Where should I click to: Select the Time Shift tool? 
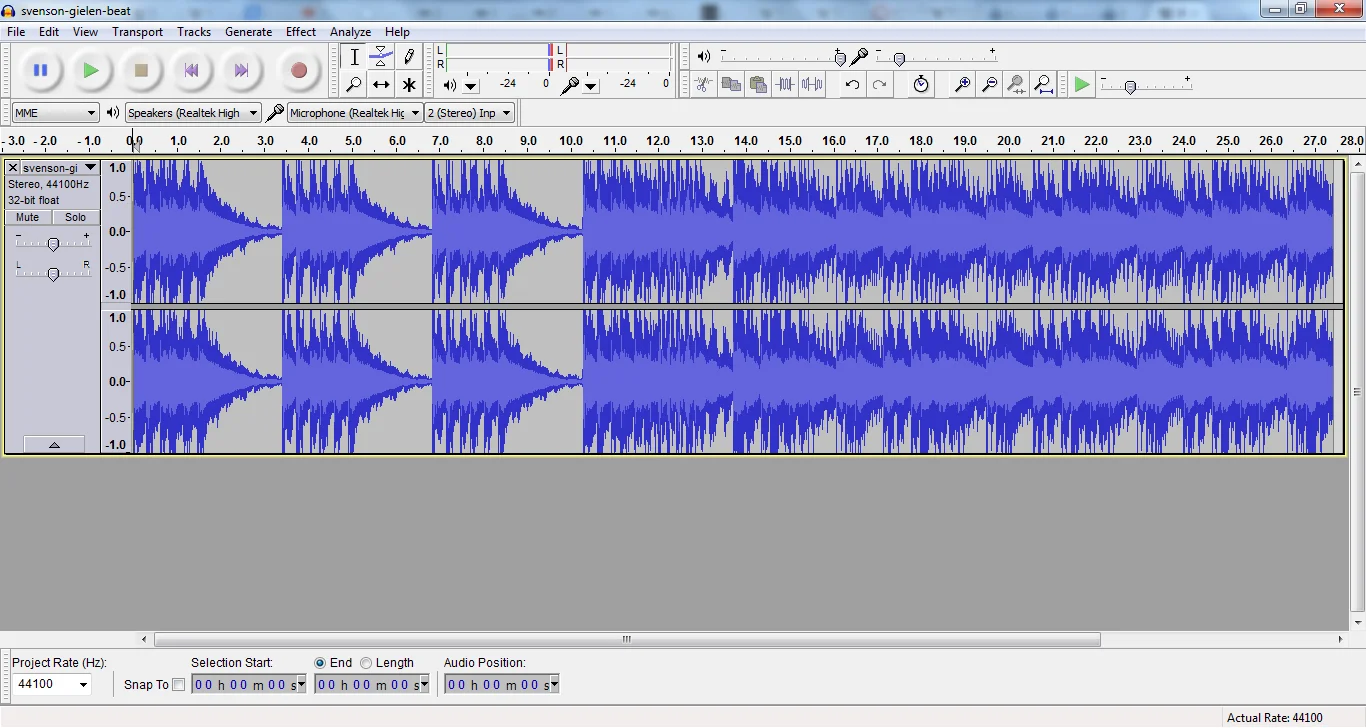point(381,85)
